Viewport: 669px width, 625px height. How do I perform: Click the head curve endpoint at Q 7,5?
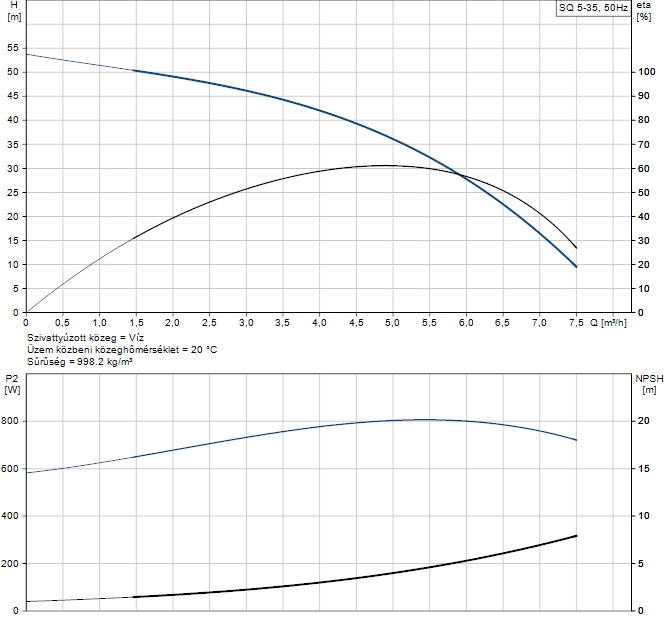(576, 267)
